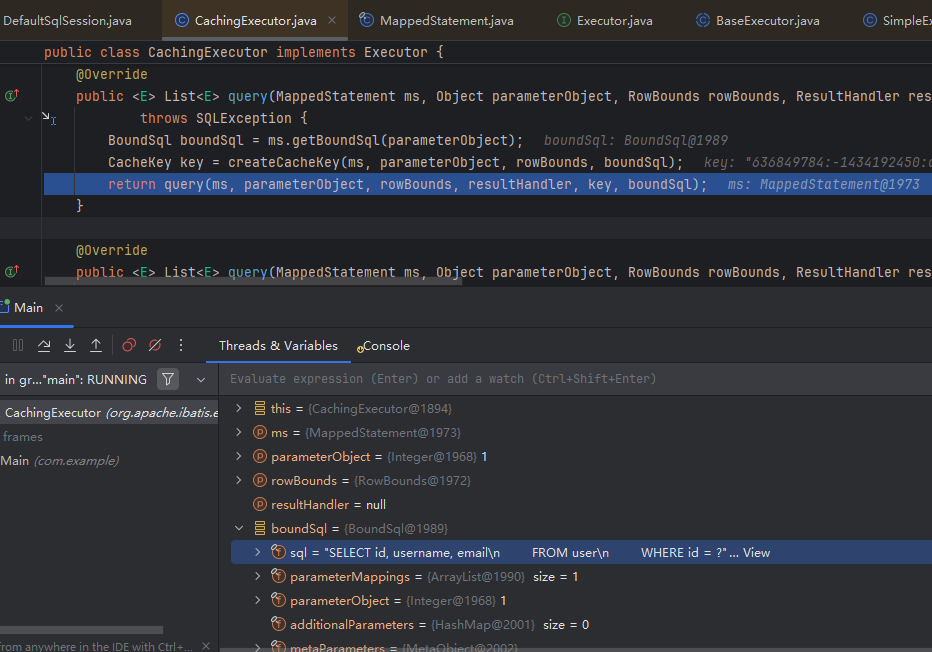This screenshot has height=652, width=932.
Task: Select the Main debug session tab
Action: click(x=28, y=308)
